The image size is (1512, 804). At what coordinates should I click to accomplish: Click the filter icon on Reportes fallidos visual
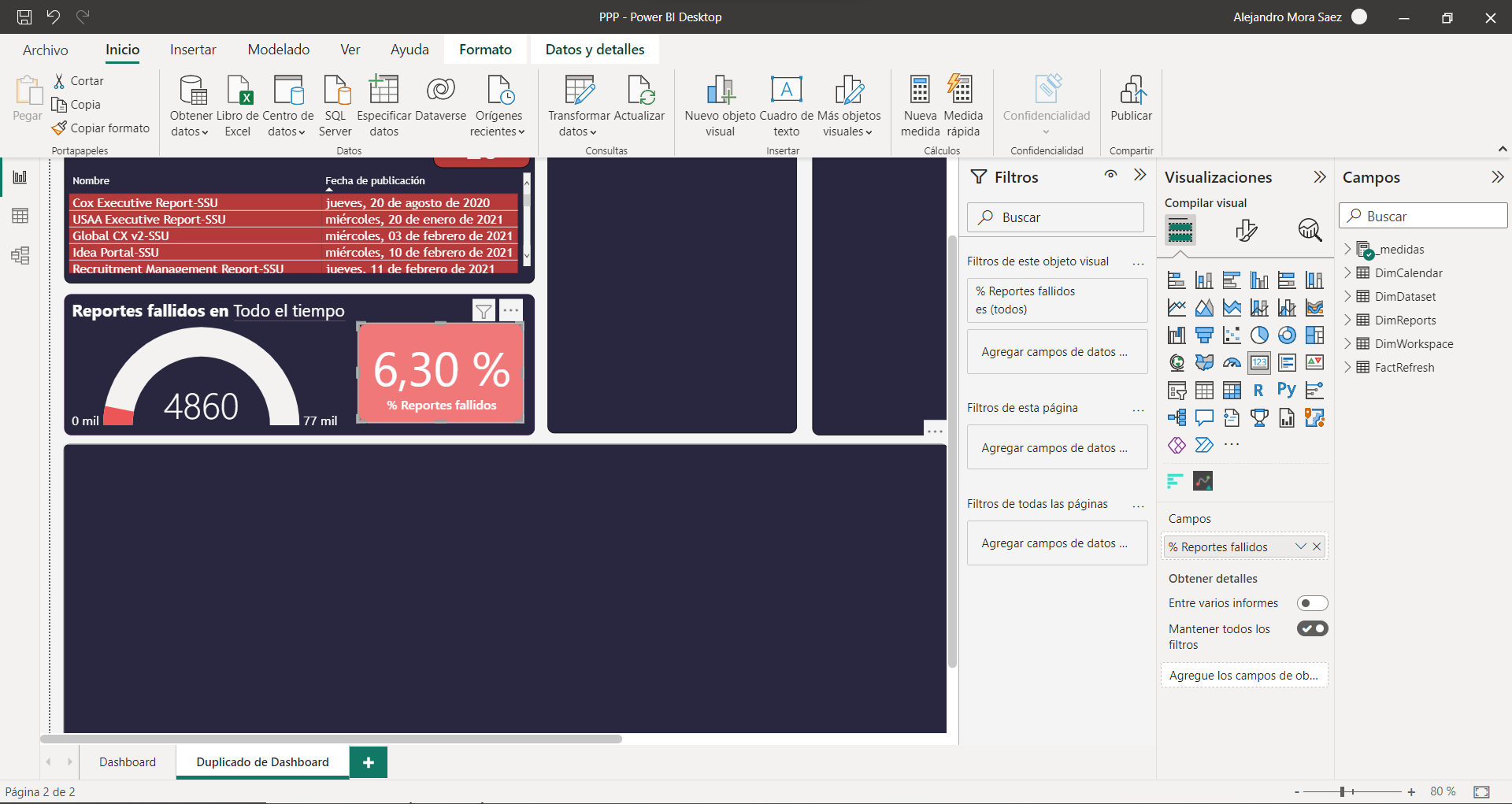click(x=484, y=311)
